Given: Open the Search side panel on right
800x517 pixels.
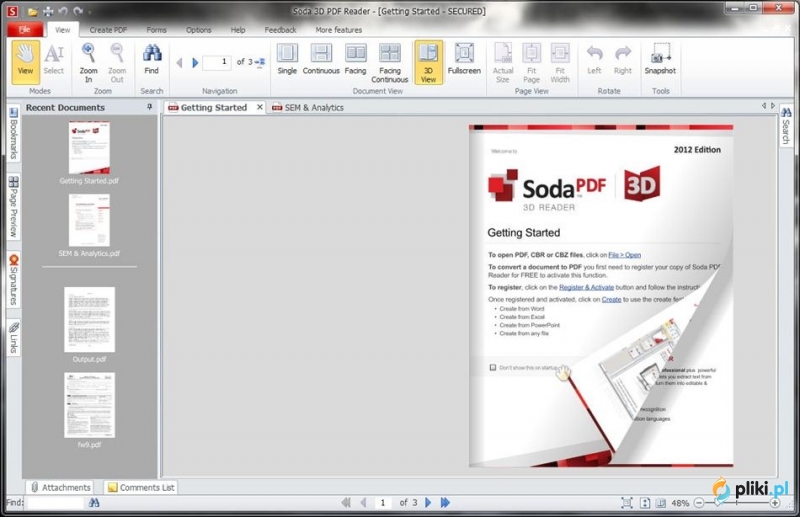Looking at the screenshot, I should pyautogui.click(x=786, y=126).
